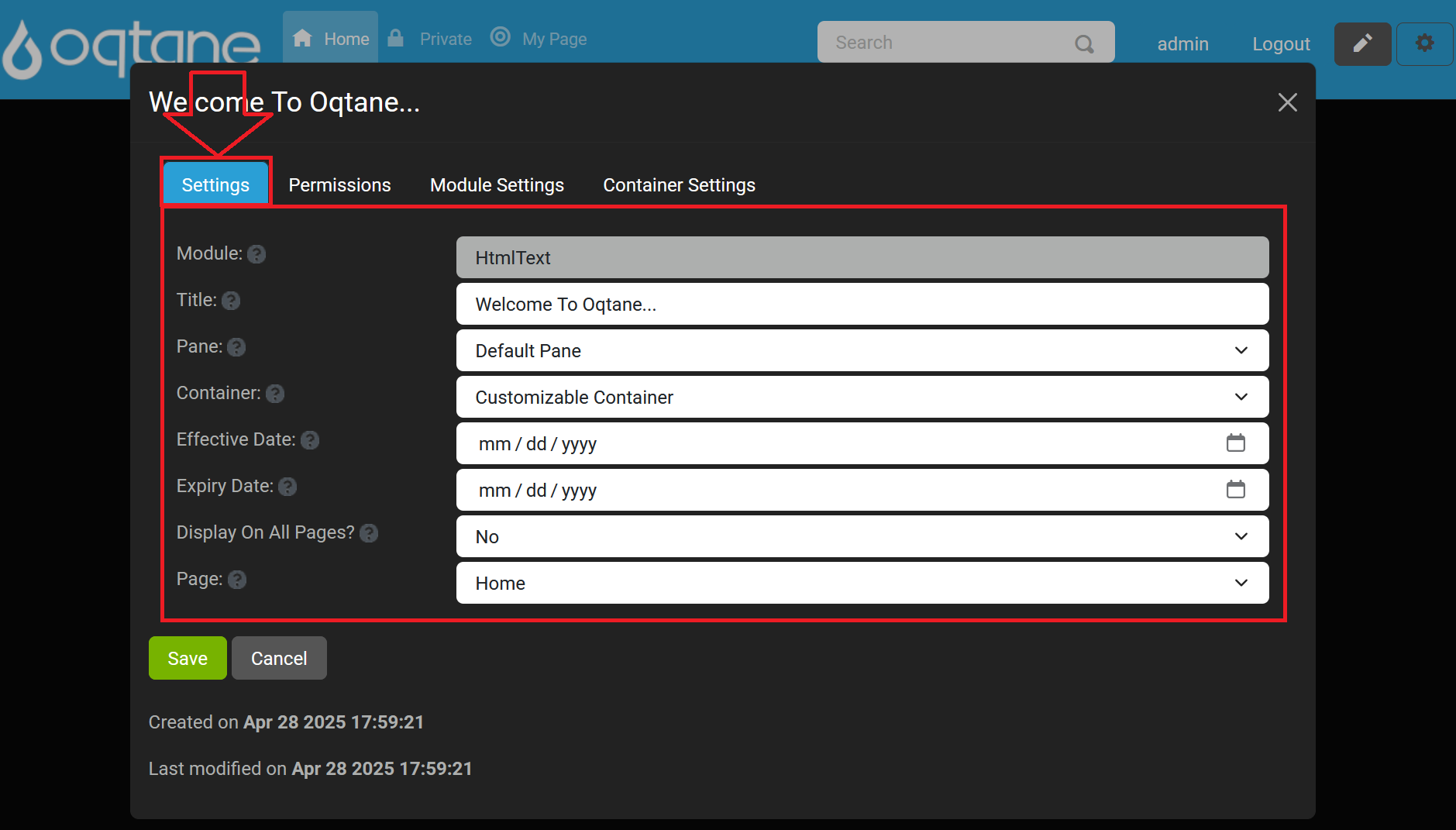This screenshot has width=1456, height=830.
Task: Show help for Expiry Date
Action: click(x=287, y=487)
